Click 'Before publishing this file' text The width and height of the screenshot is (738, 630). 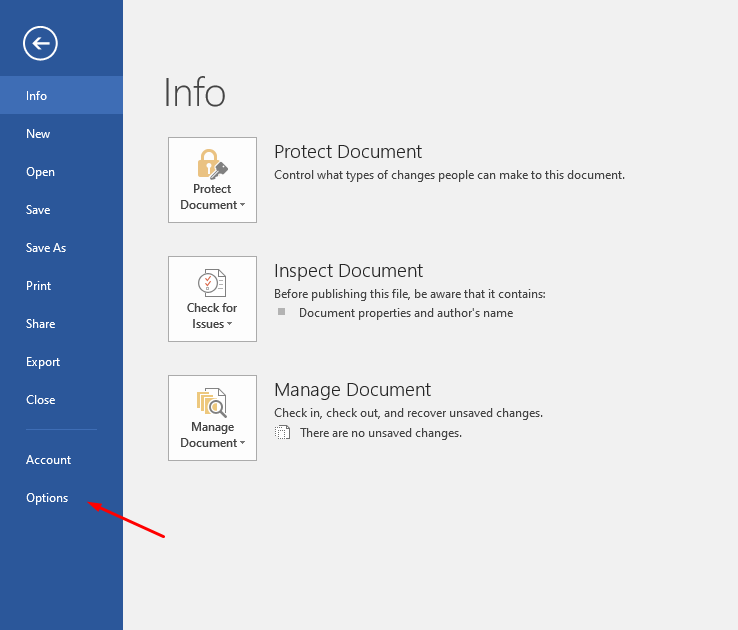pyautogui.click(x=410, y=294)
